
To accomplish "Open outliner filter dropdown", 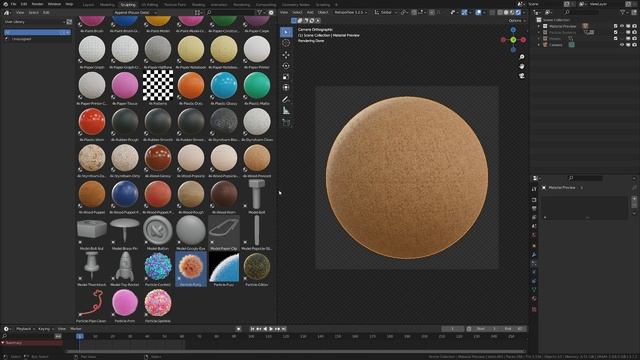I will (x=624, y=13).
